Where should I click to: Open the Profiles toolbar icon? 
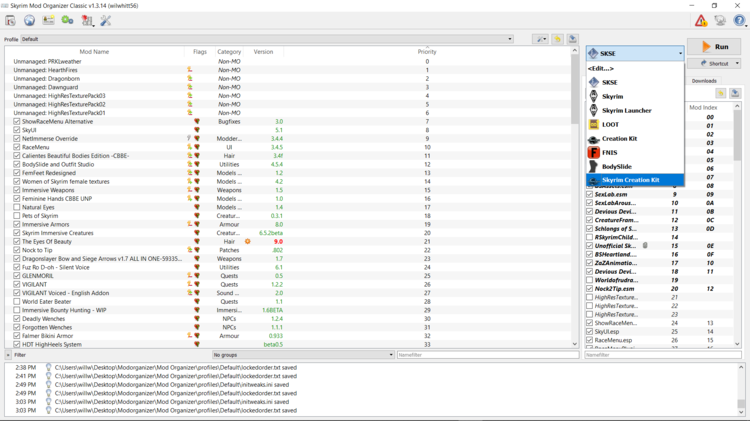pyautogui.click(x=48, y=21)
